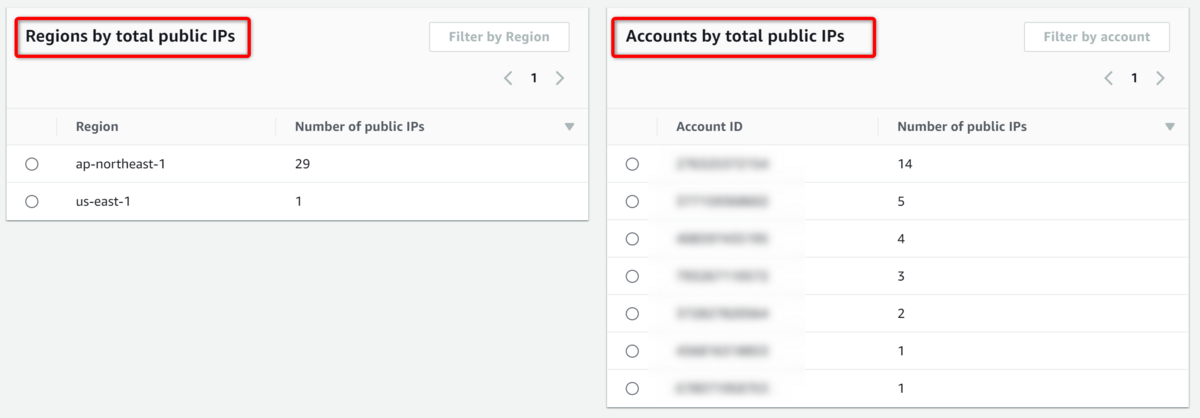Choose the account with 3 public IPs

click(x=632, y=276)
